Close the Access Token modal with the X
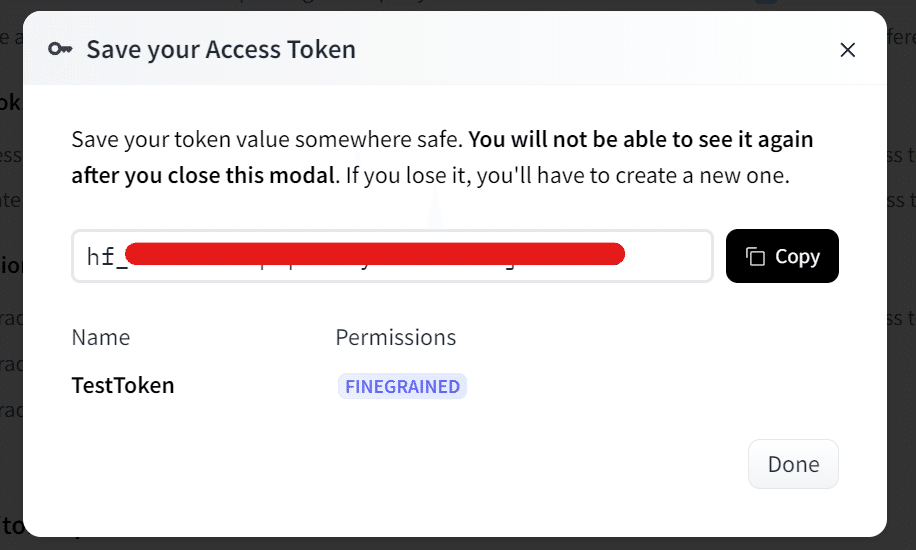 point(847,50)
